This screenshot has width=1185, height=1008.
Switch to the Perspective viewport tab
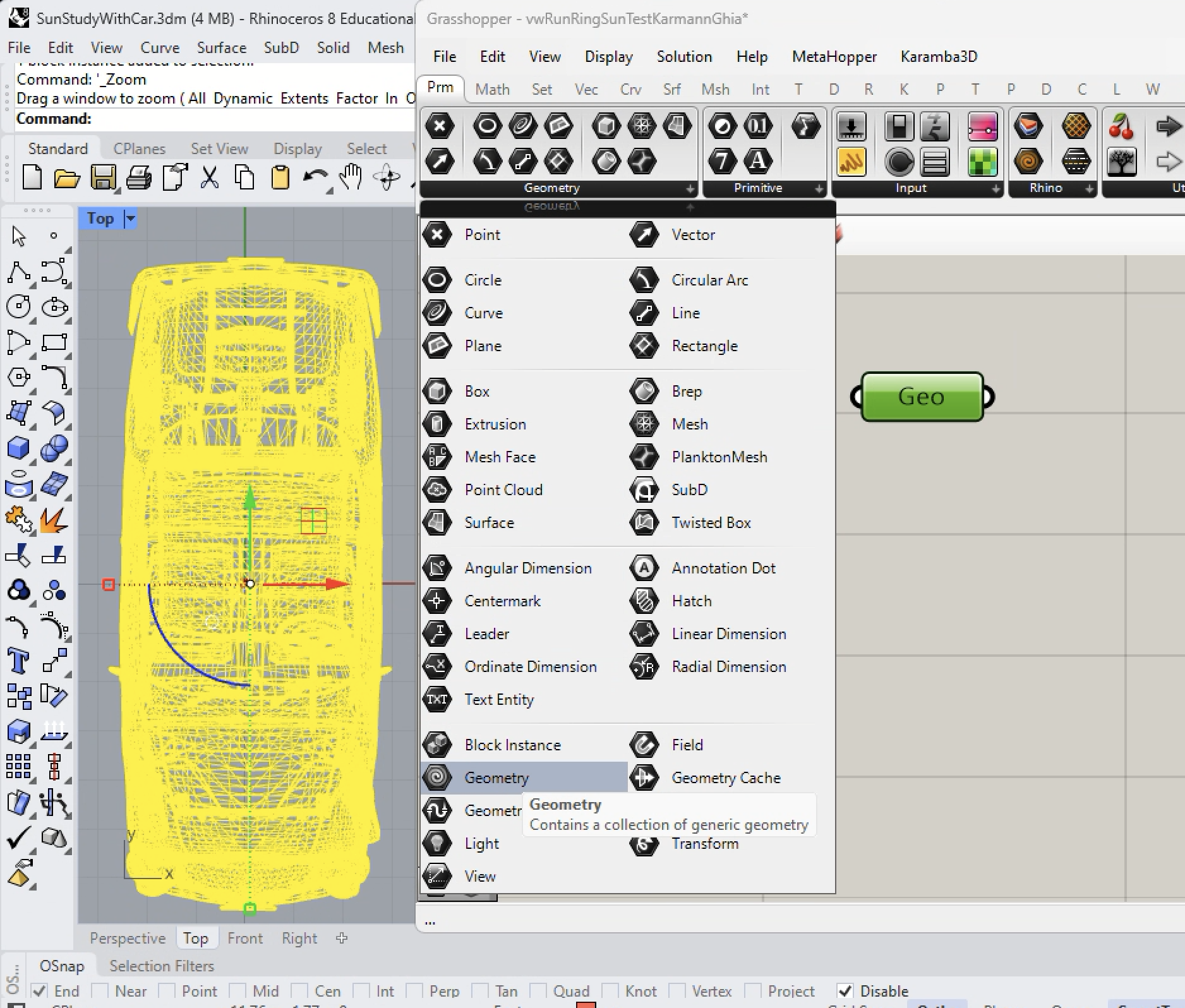click(128, 939)
